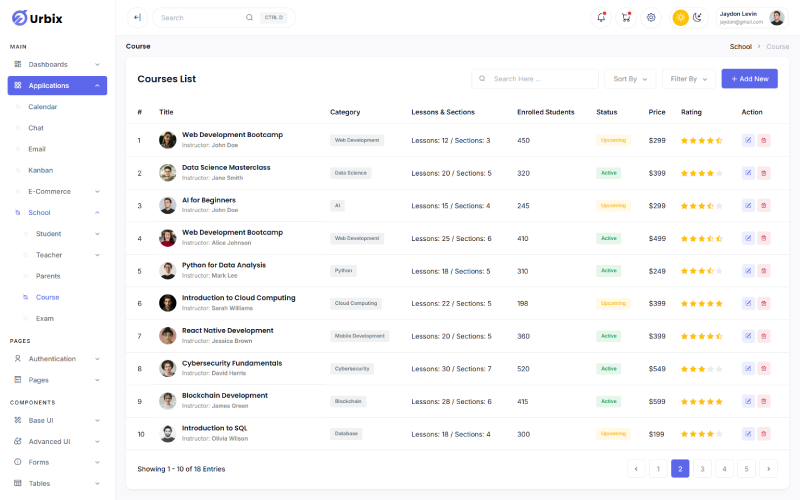Switch to dark mode moon icon

coord(697,17)
